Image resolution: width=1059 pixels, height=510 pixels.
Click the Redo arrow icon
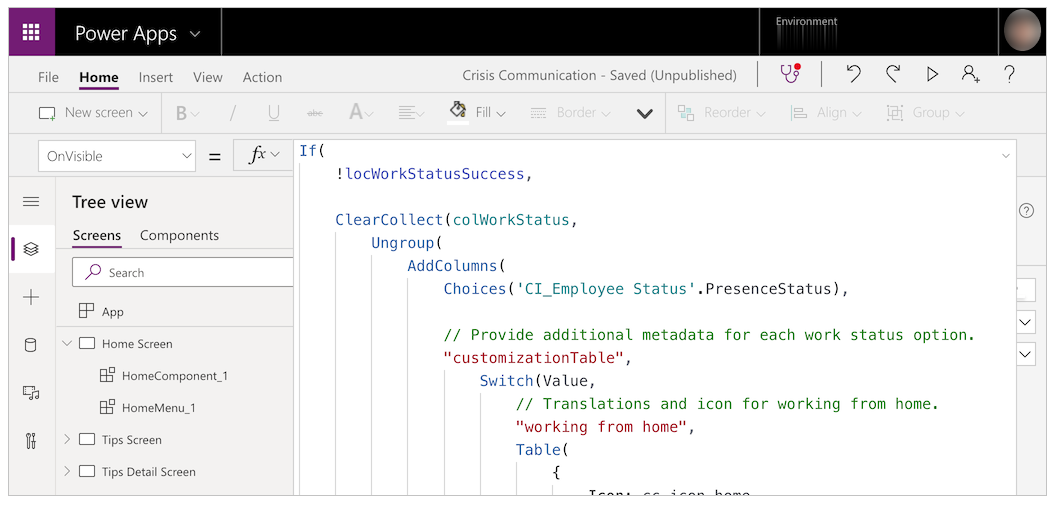click(x=893, y=75)
